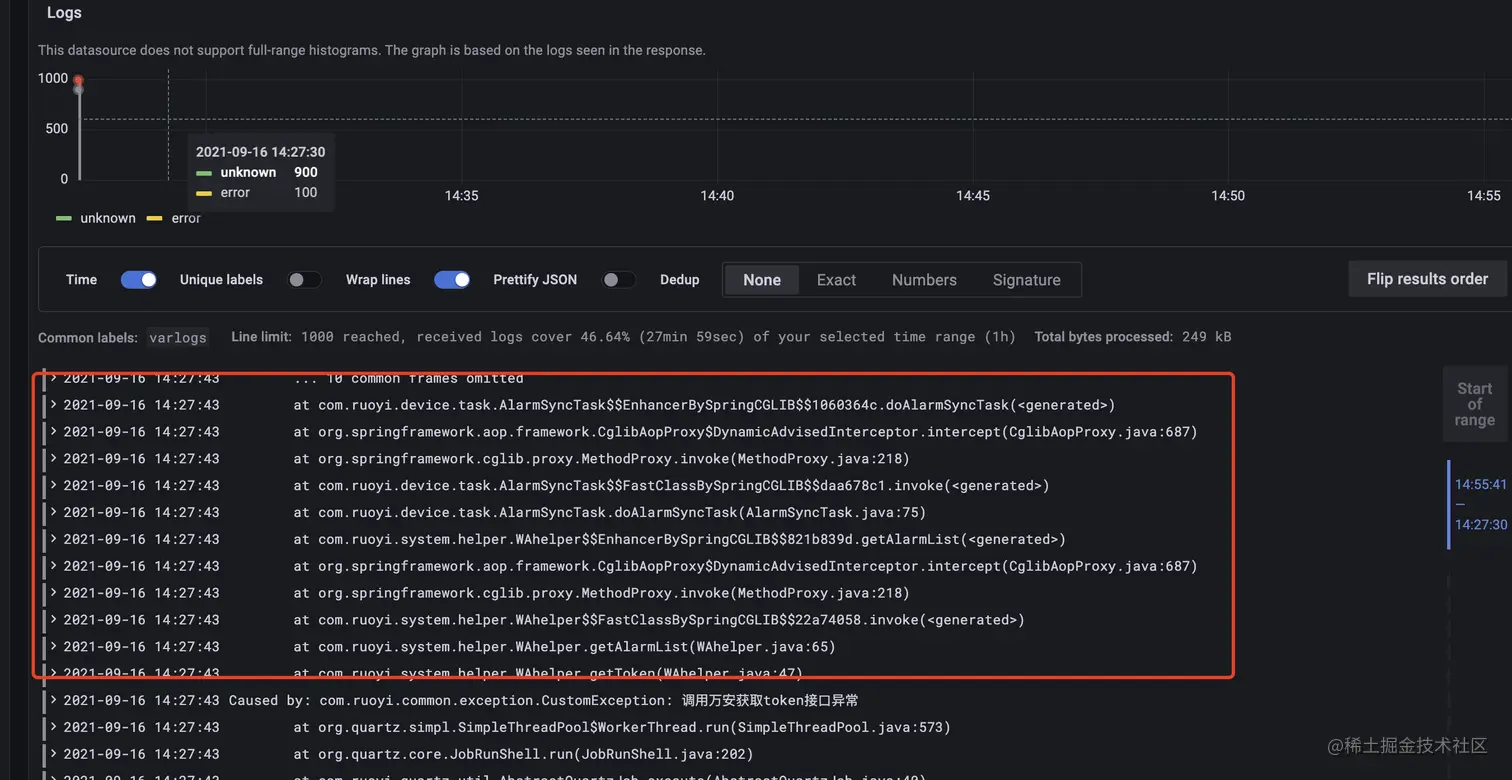Toggle the Time switch off

tap(139, 280)
